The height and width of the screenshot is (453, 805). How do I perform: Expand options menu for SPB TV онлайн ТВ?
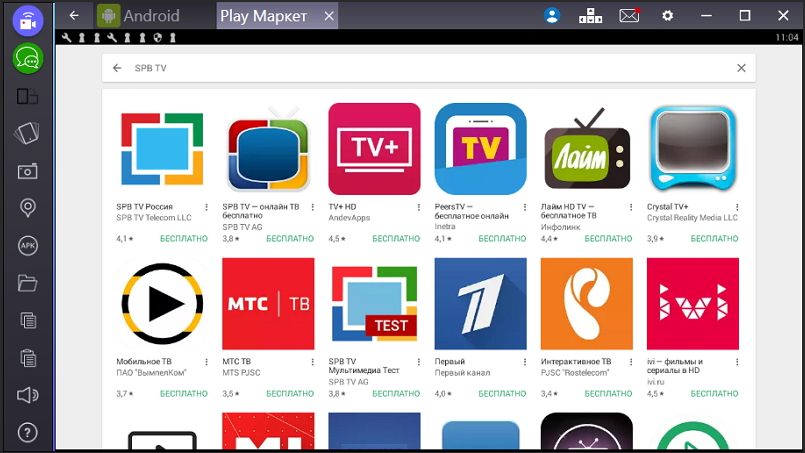pyautogui.click(x=313, y=207)
